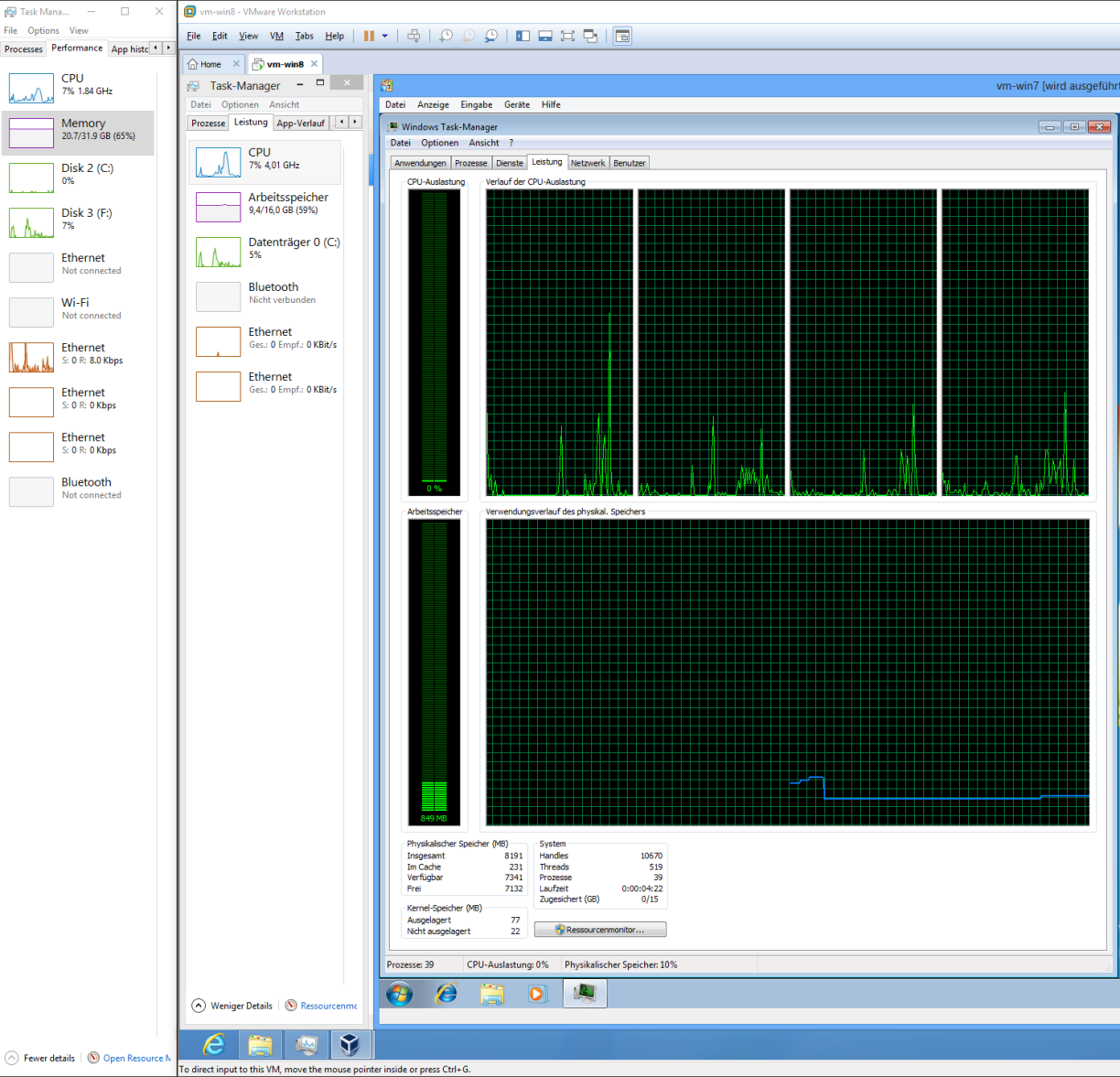This screenshot has height=1077, width=1120.
Task: Select Memory in host Task Manager performance list
Action: (x=79, y=133)
